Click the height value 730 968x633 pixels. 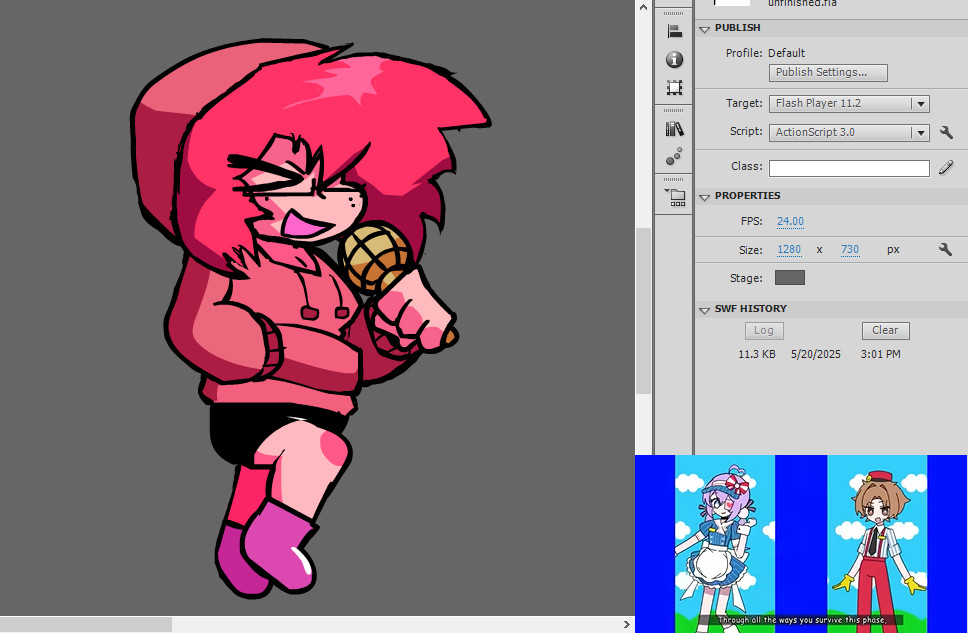pos(849,249)
